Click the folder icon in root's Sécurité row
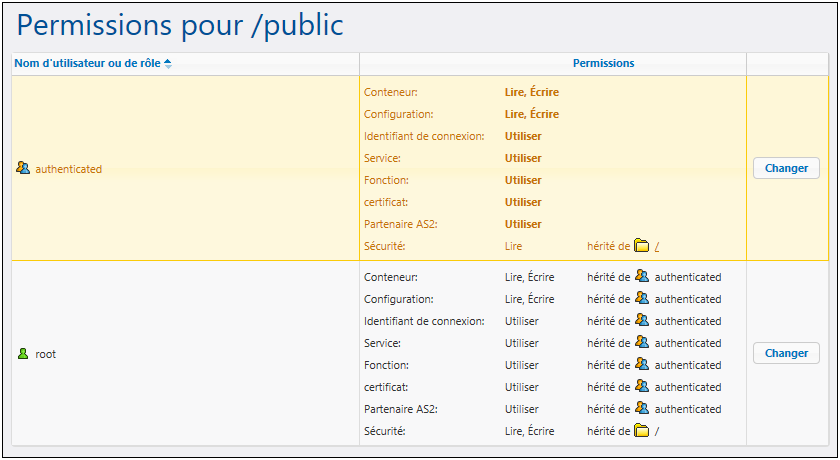This screenshot has width=840, height=460. pyautogui.click(x=642, y=431)
